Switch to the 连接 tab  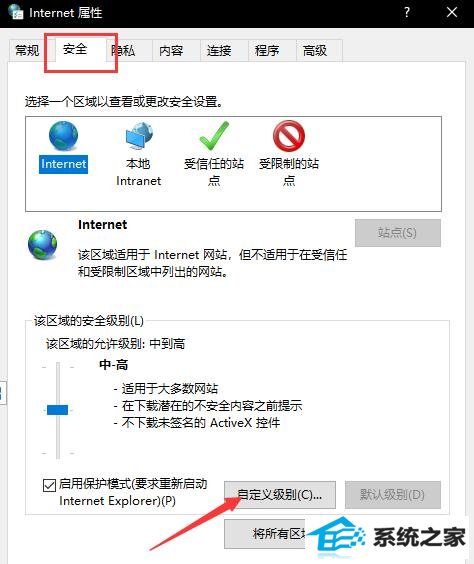219,50
